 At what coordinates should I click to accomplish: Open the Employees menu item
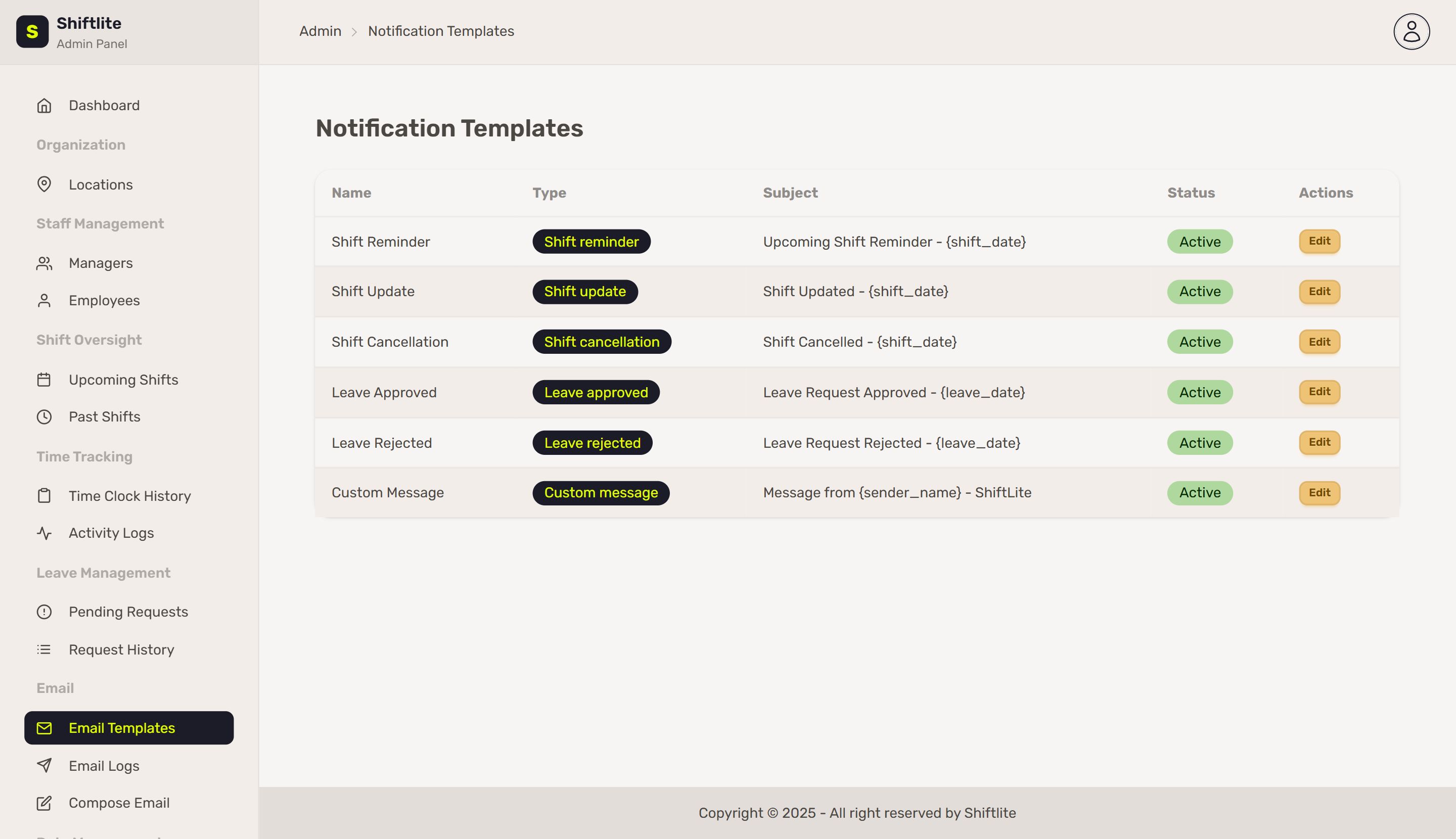click(x=104, y=300)
